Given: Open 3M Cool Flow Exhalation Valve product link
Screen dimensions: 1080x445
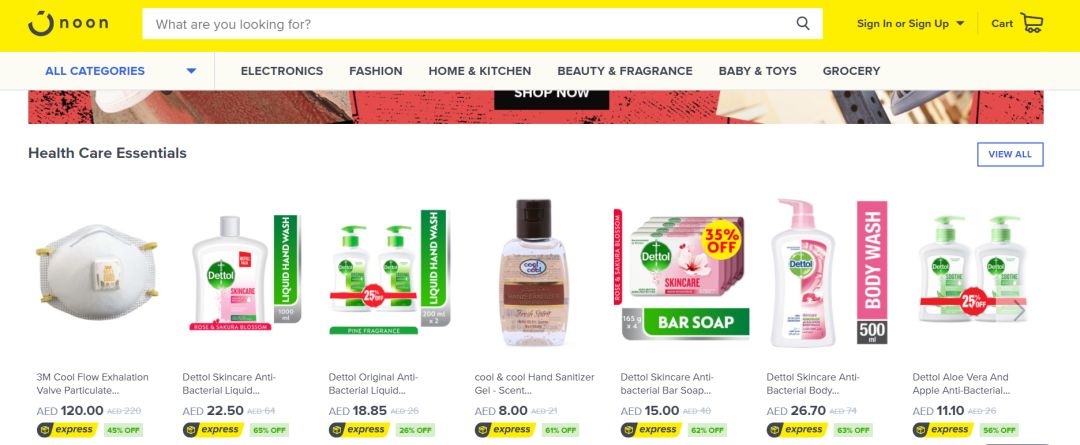Looking at the screenshot, I should pos(92,384).
